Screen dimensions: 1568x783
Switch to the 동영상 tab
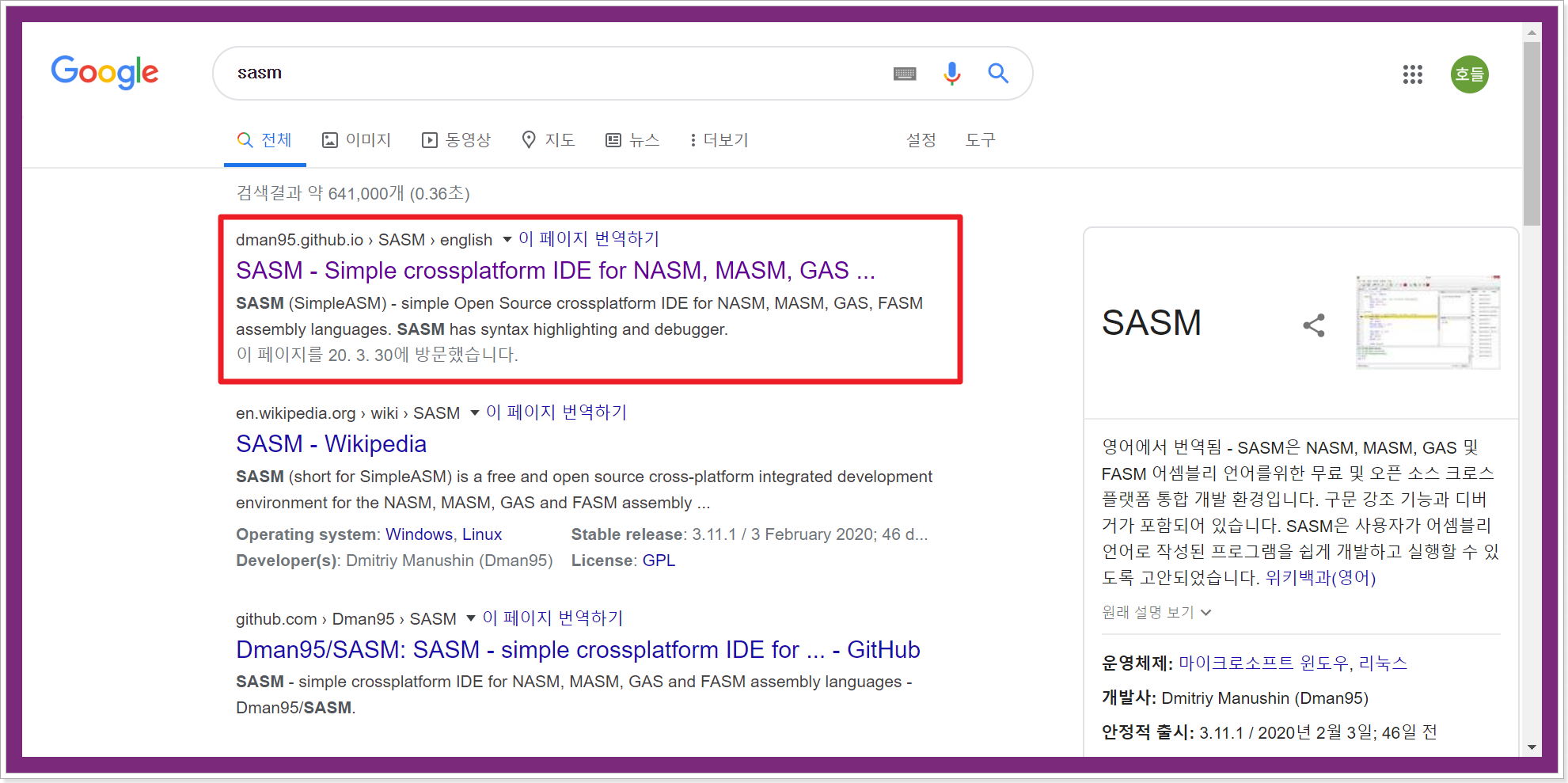(457, 140)
